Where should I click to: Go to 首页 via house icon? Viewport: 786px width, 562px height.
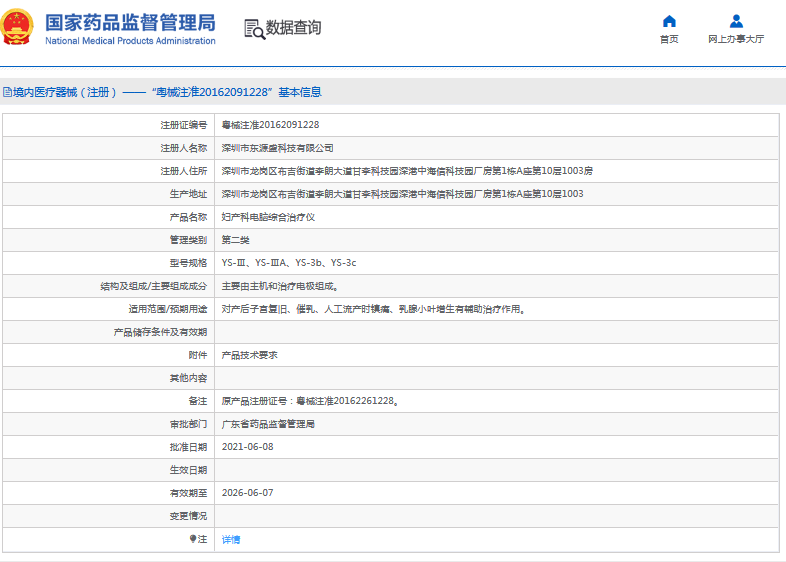click(x=669, y=21)
